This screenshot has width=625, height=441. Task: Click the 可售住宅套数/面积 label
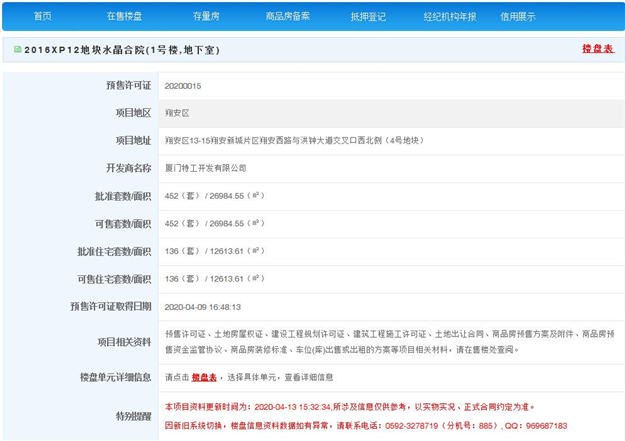[114, 279]
